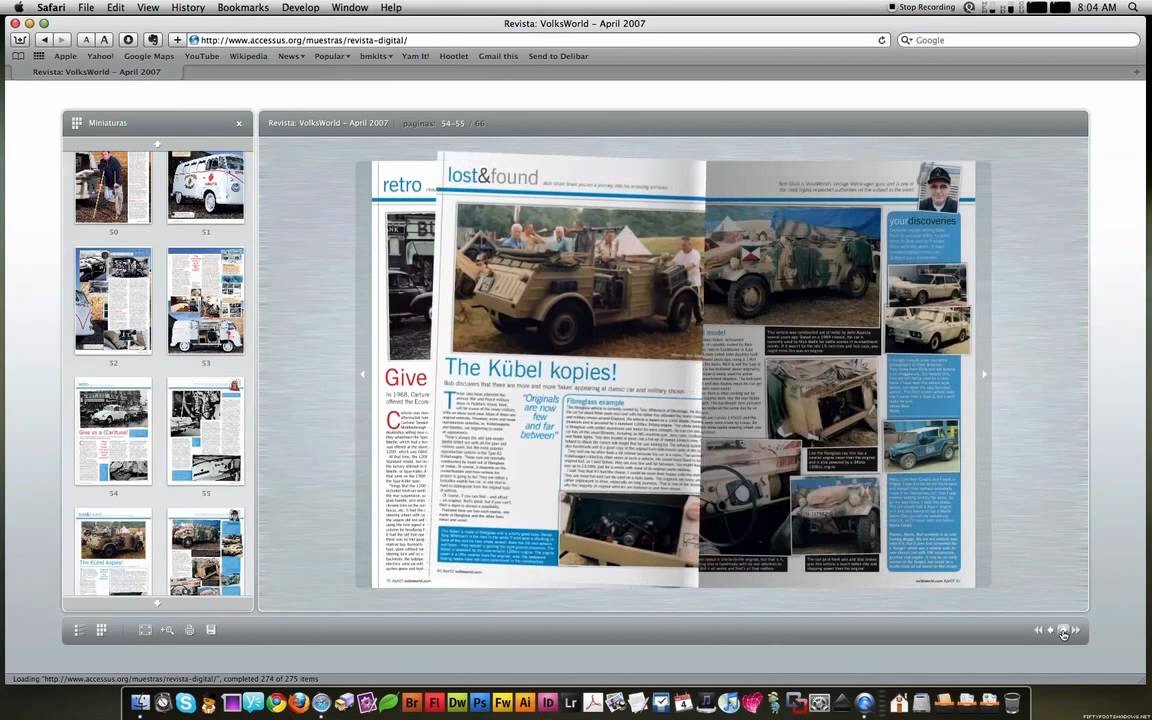
Task: Go to next page using bottom navigation arrow
Action: [x=1064, y=630]
